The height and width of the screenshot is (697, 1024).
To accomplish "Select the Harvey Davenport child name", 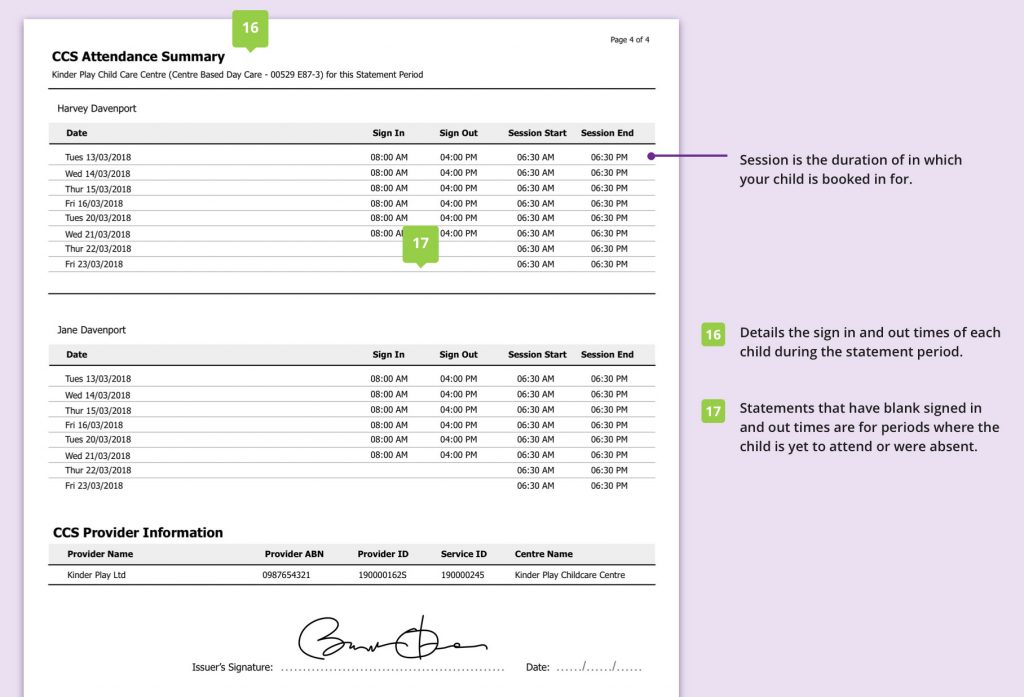I will click(x=96, y=108).
